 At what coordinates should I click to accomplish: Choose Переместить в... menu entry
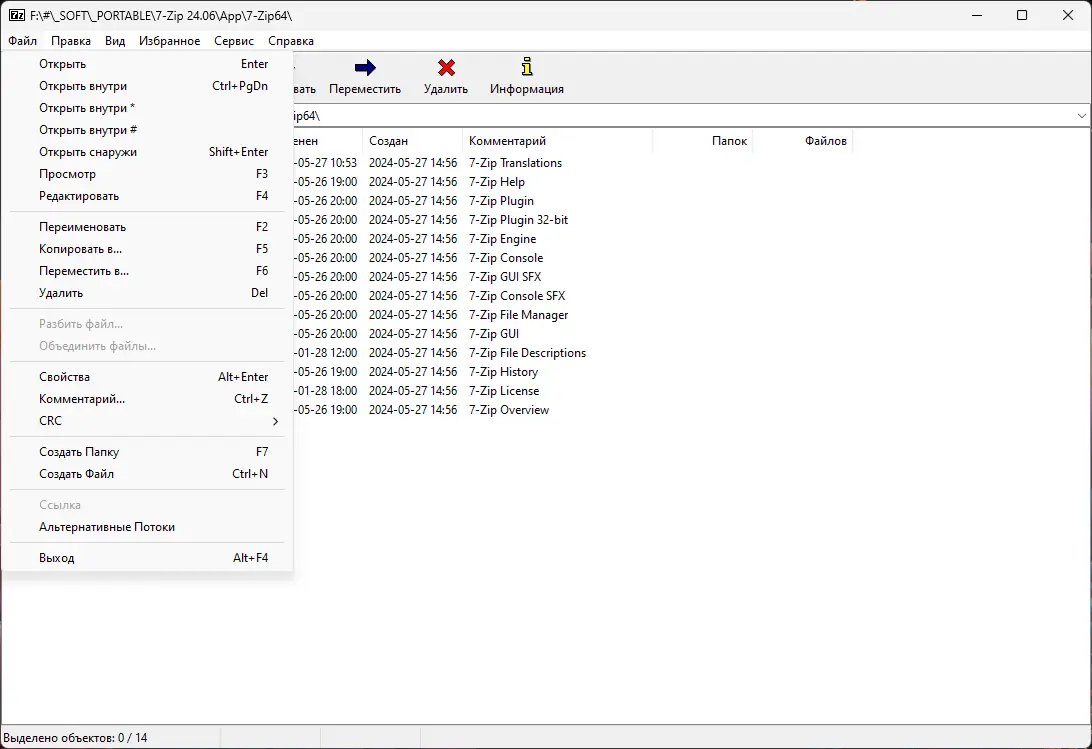148,271
